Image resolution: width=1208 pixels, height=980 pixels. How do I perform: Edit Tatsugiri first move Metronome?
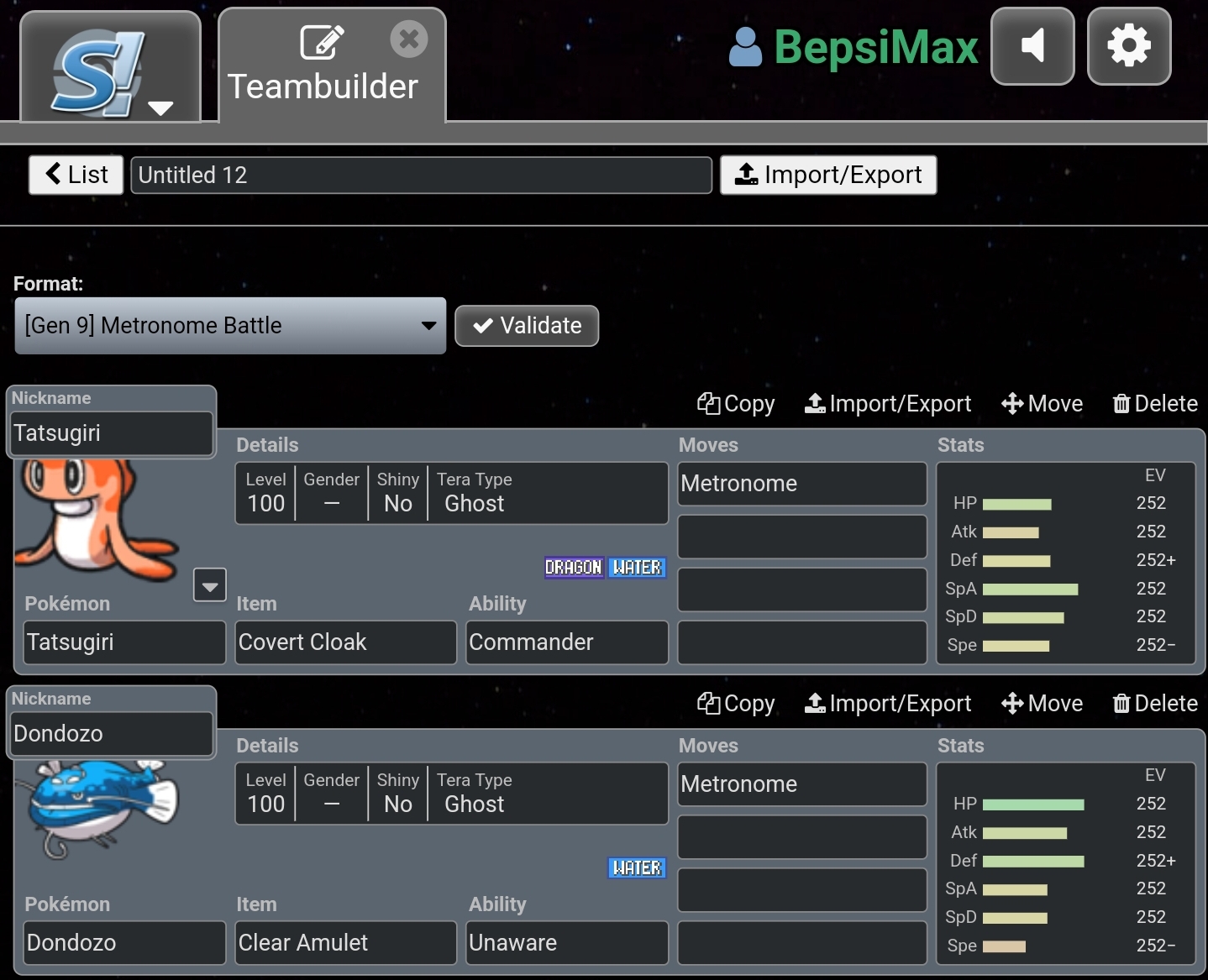coord(802,484)
